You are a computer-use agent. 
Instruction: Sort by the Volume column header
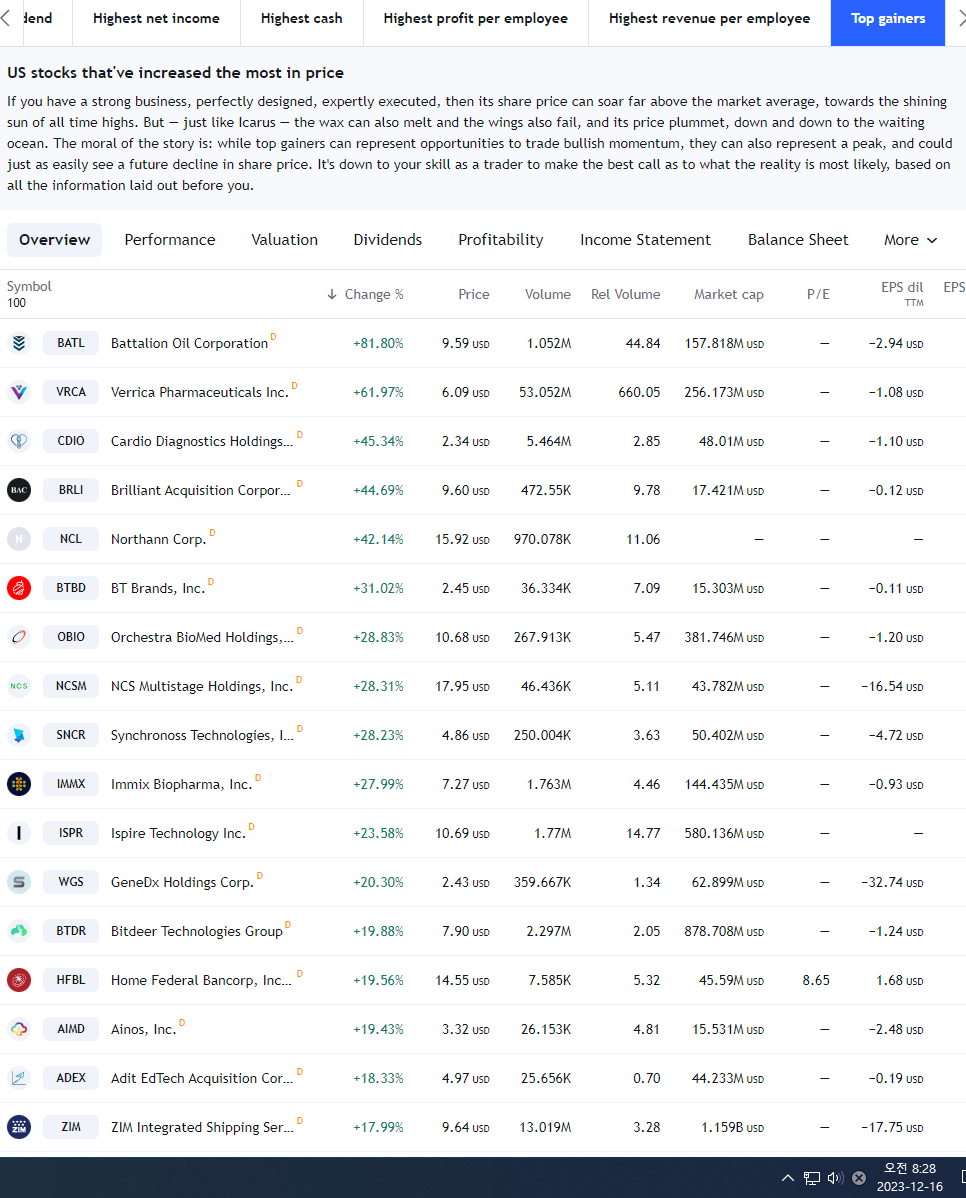point(547,294)
